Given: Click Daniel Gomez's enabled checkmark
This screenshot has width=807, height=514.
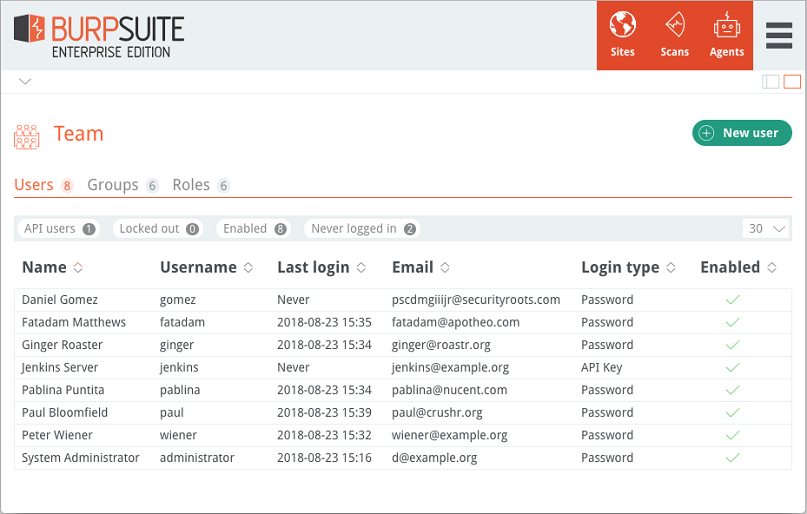Looking at the screenshot, I should point(732,299).
